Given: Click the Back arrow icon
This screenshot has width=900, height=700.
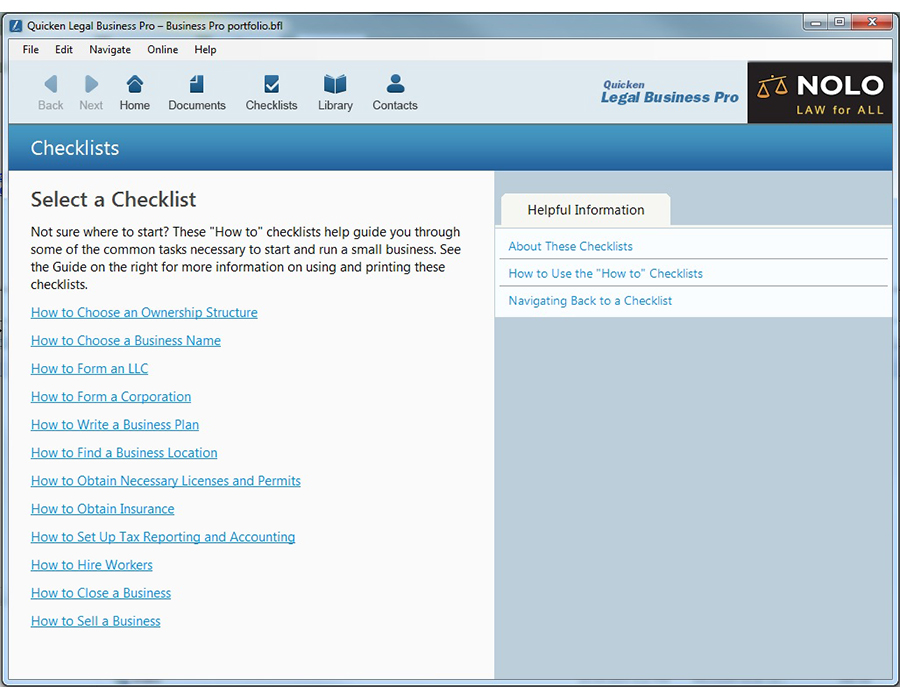Looking at the screenshot, I should tap(51, 84).
